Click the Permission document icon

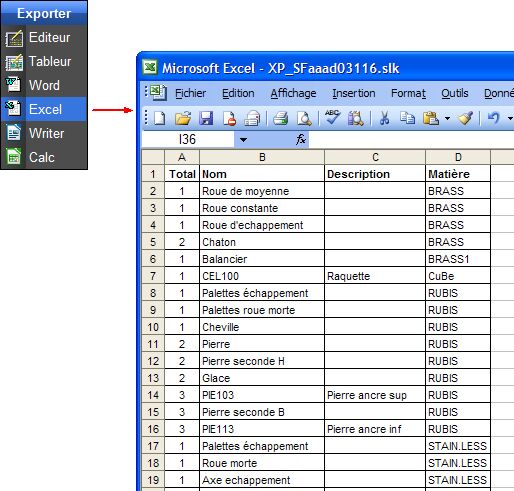(x=229, y=118)
